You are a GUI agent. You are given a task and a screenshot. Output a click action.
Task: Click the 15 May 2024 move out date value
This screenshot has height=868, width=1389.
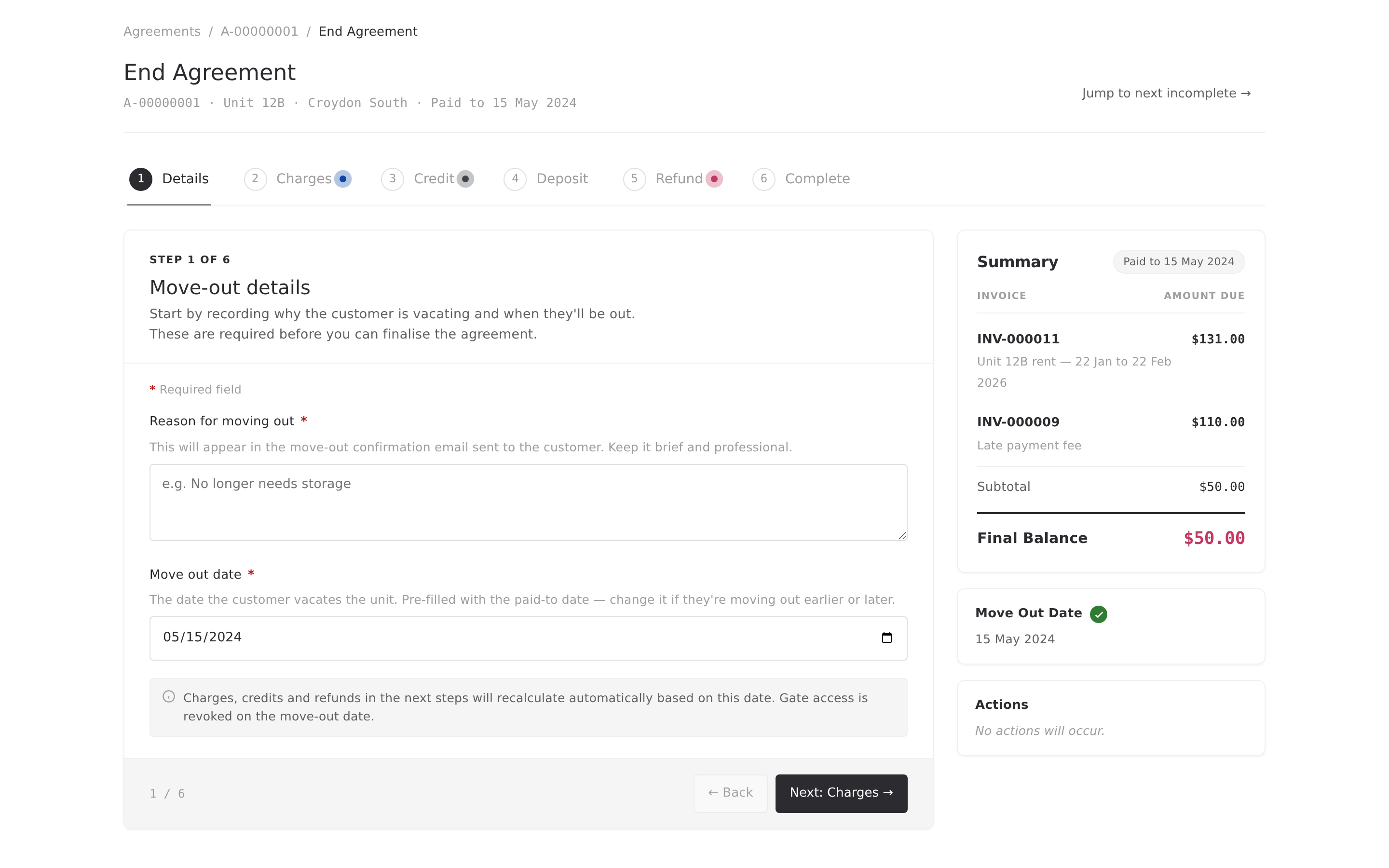click(1015, 639)
